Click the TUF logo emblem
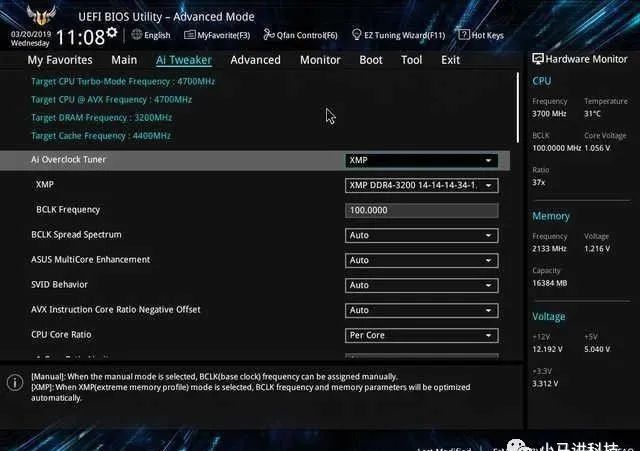Image resolution: width=640 pixels, height=451 pixels. click(x=41, y=16)
